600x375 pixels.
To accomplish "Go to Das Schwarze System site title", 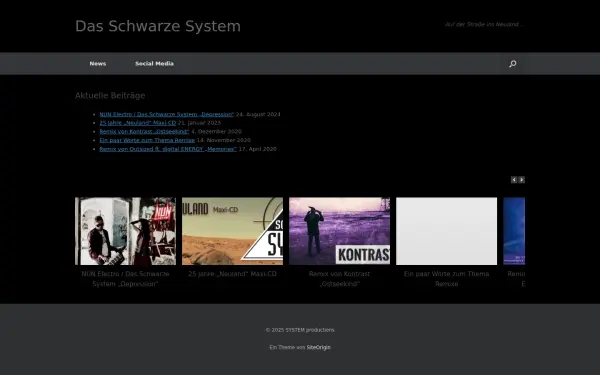I will [x=158, y=26].
